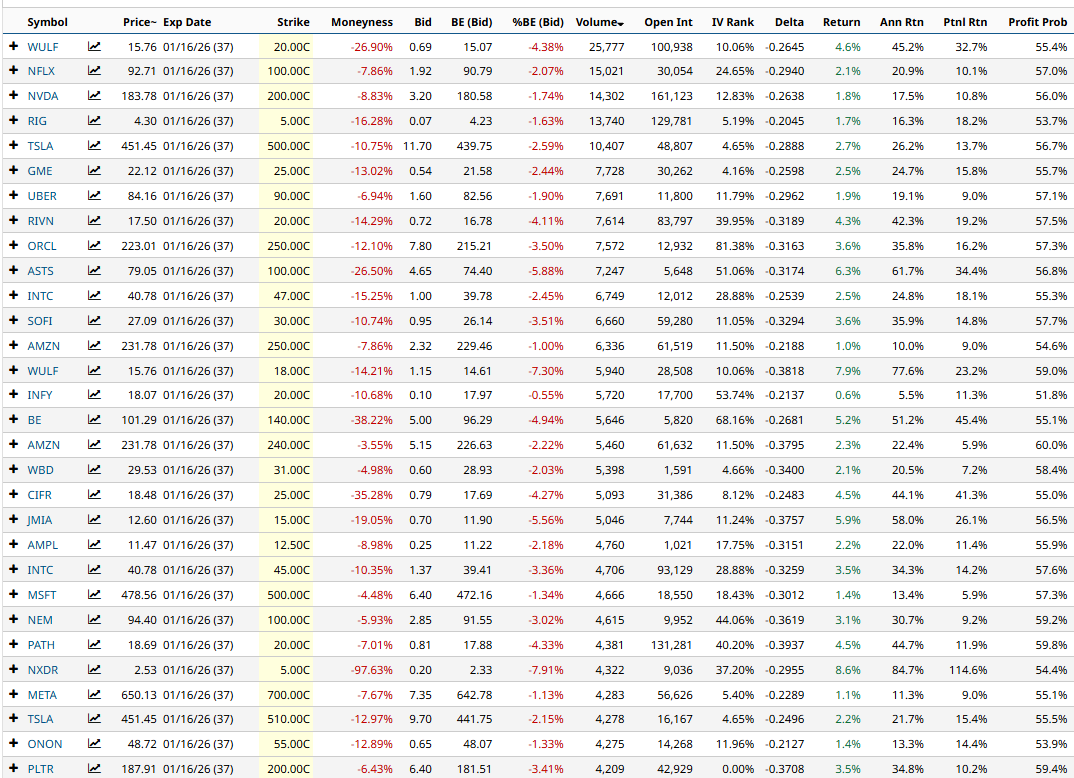Select the 200.00C strike in NVDA row
Screen dimensions: 1074x778
point(288,96)
